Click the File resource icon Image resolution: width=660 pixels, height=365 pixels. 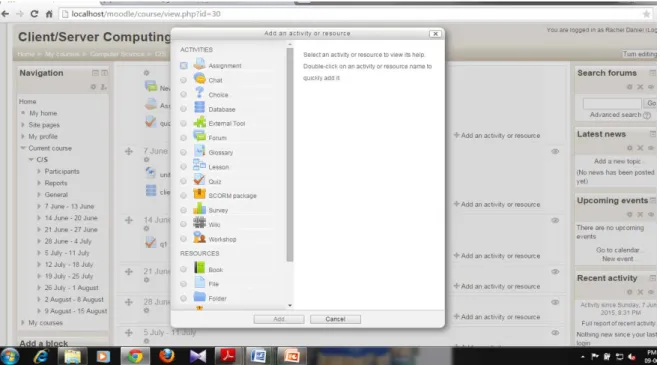pos(199,283)
